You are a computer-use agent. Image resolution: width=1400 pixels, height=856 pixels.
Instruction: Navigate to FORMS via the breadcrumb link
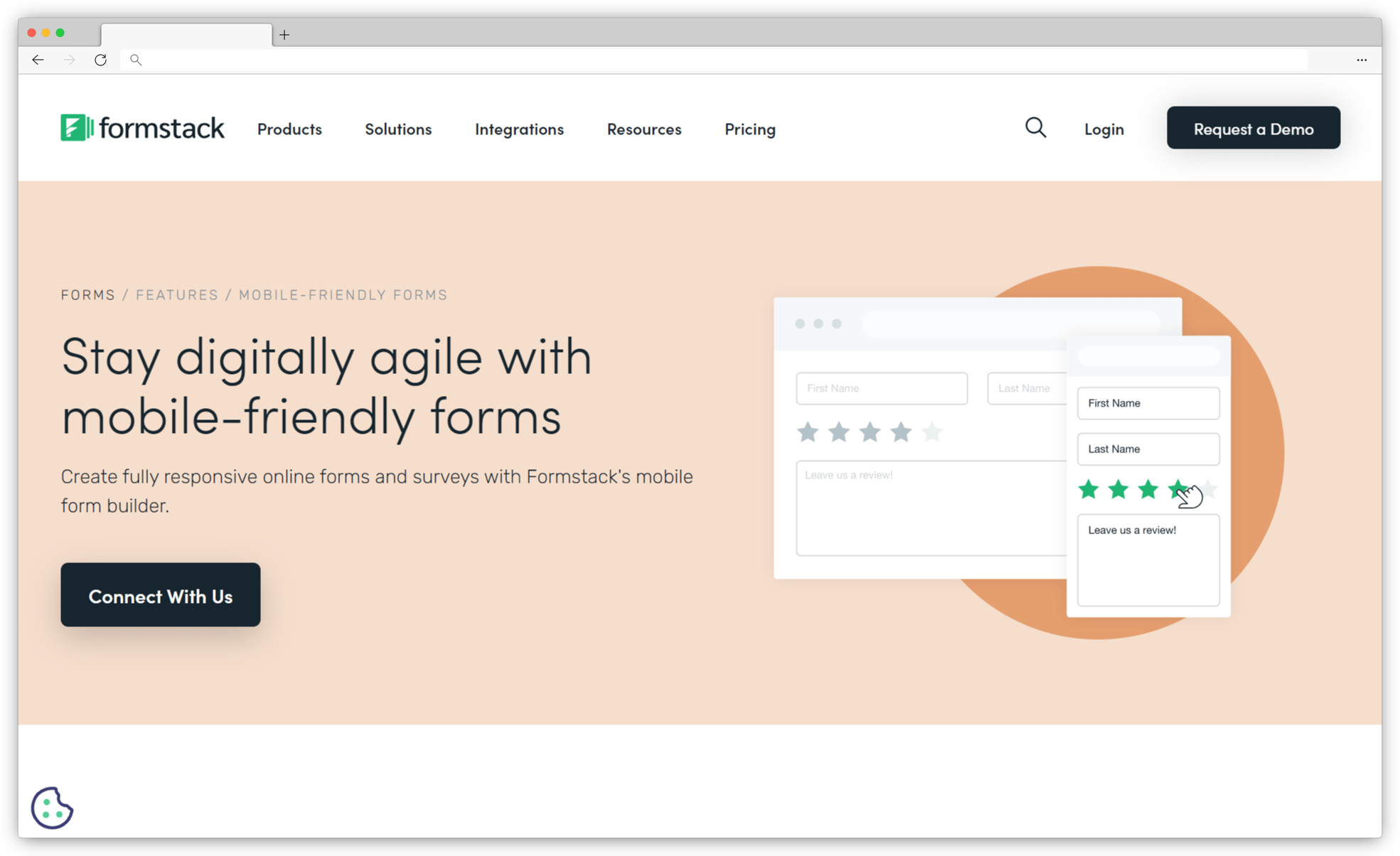point(87,294)
